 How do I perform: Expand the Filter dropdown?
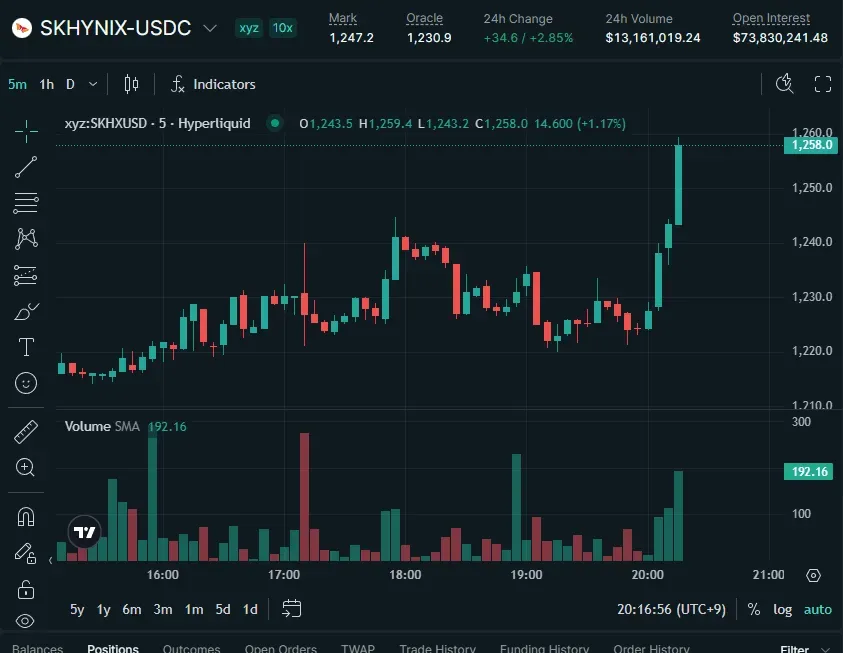tap(805, 649)
